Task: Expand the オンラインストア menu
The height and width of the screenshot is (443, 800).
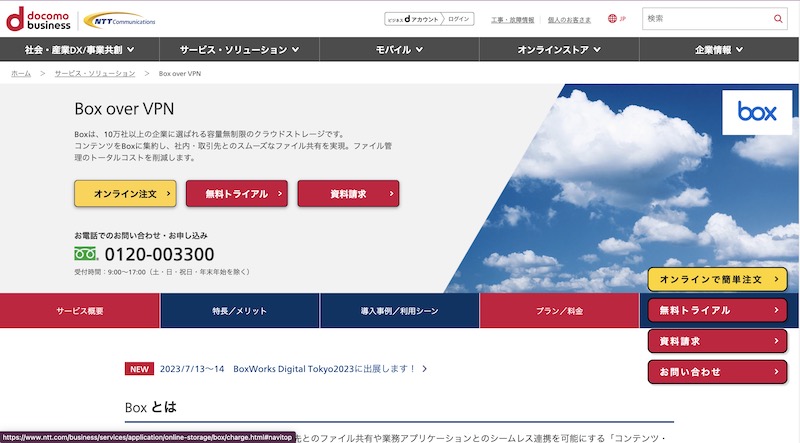Action: [559, 50]
